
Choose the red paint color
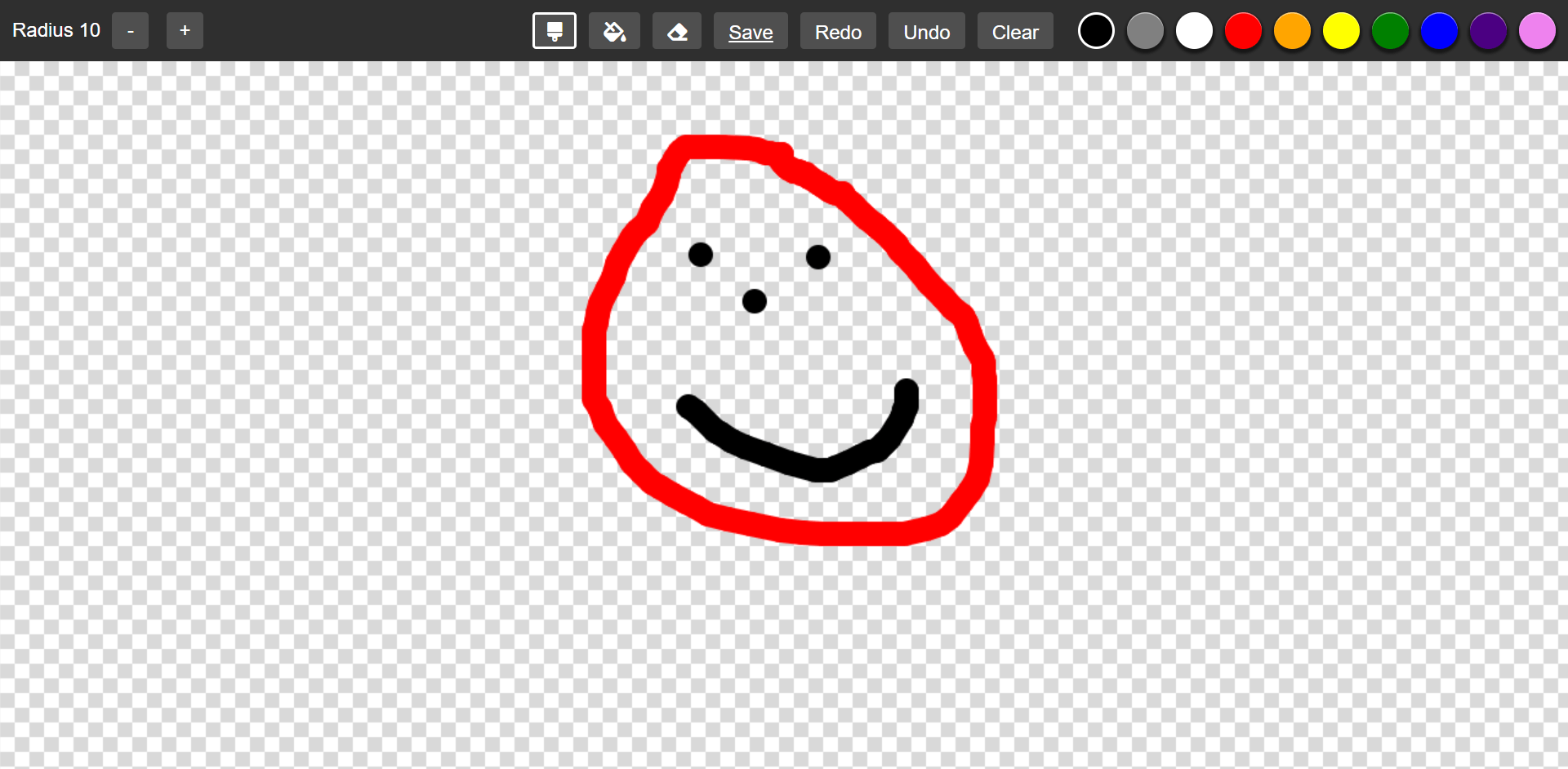[x=1243, y=30]
